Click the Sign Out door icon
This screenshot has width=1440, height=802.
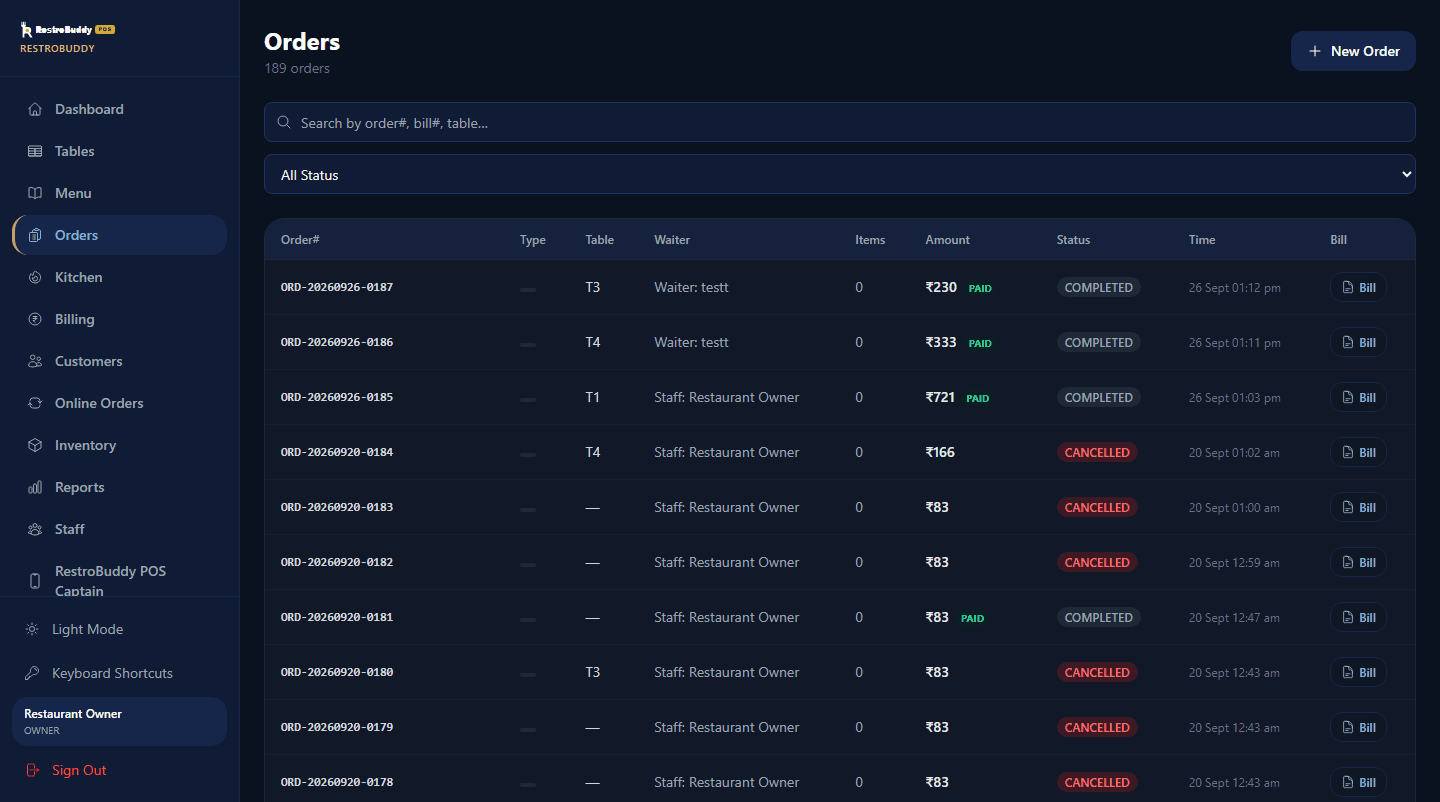[32, 770]
